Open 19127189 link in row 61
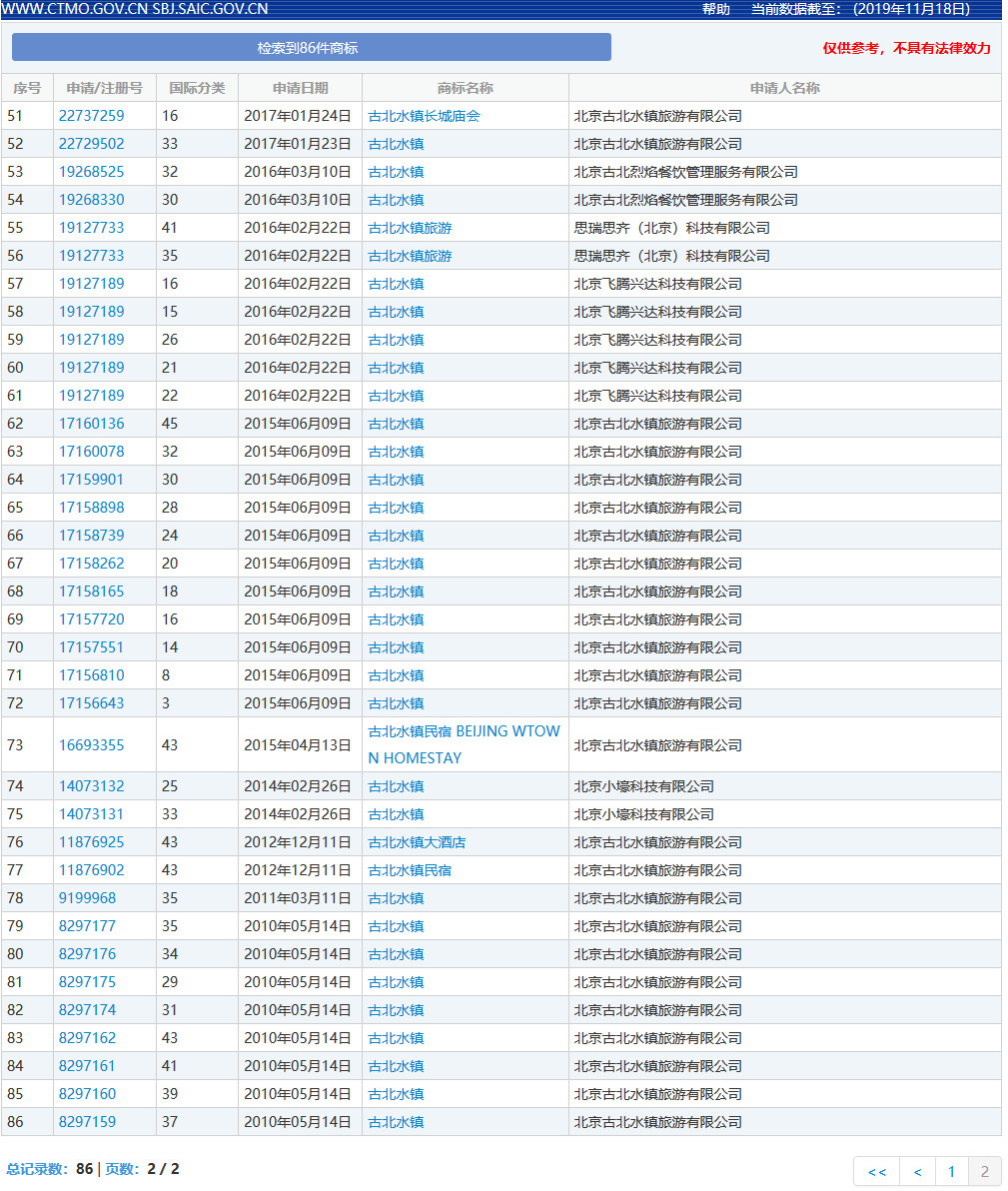The width and height of the screenshot is (1008, 1191). pyautogui.click(x=91, y=396)
